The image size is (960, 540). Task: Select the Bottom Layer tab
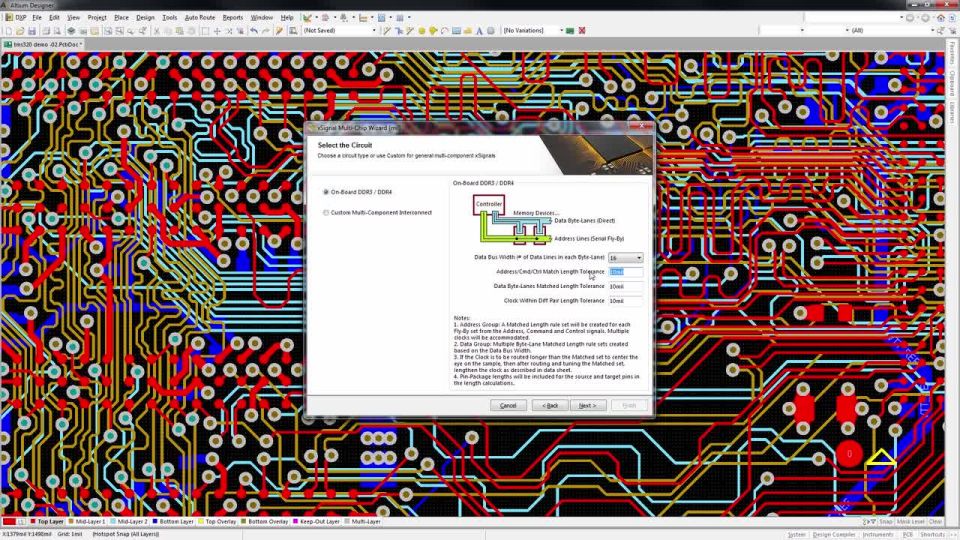click(x=173, y=522)
